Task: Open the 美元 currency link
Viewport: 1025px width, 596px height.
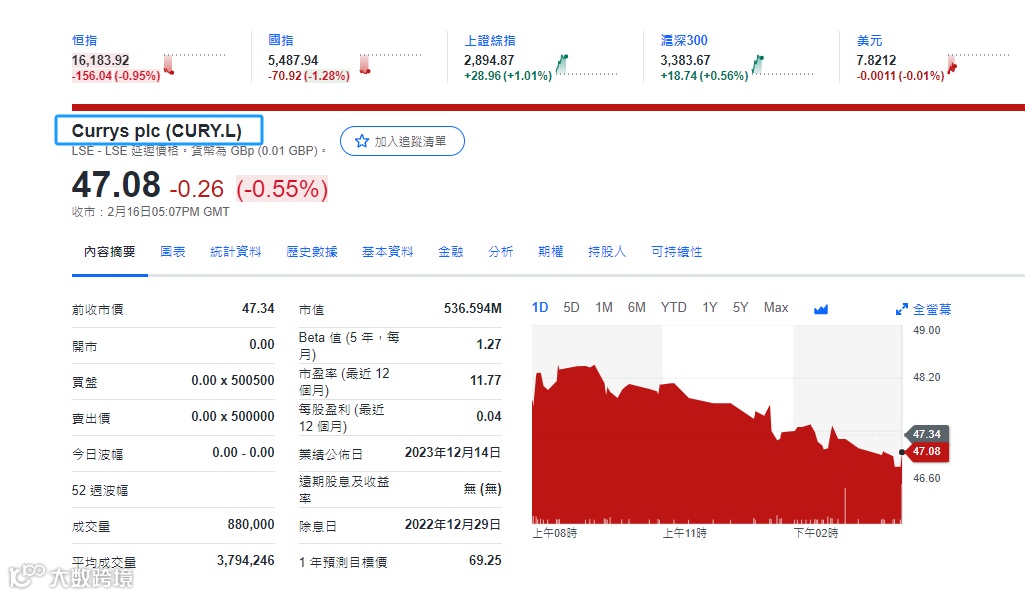Action: click(x=869, y=41)
